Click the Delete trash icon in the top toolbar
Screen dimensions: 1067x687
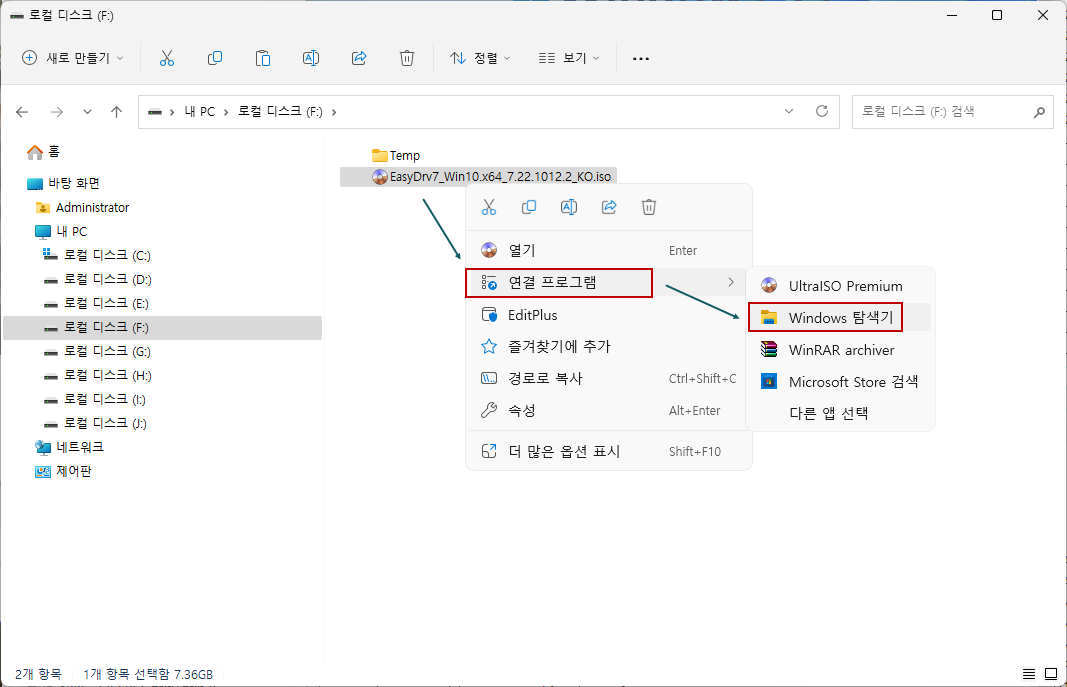point(407,58)
